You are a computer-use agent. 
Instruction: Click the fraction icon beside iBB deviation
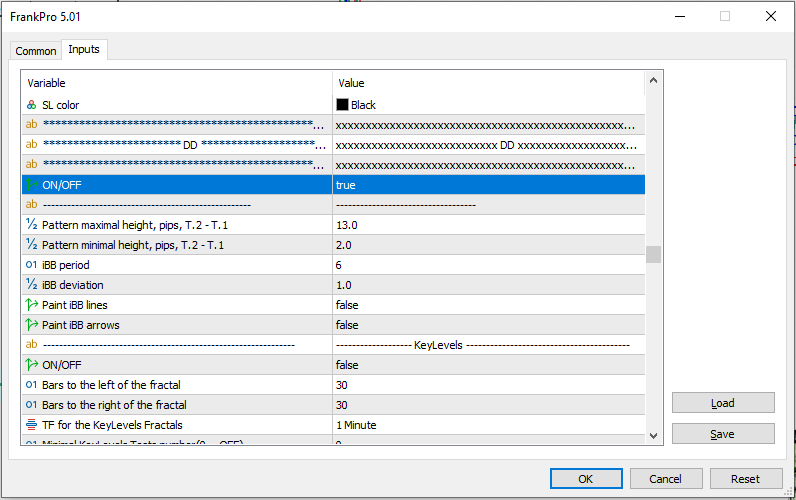coord(31,285)
